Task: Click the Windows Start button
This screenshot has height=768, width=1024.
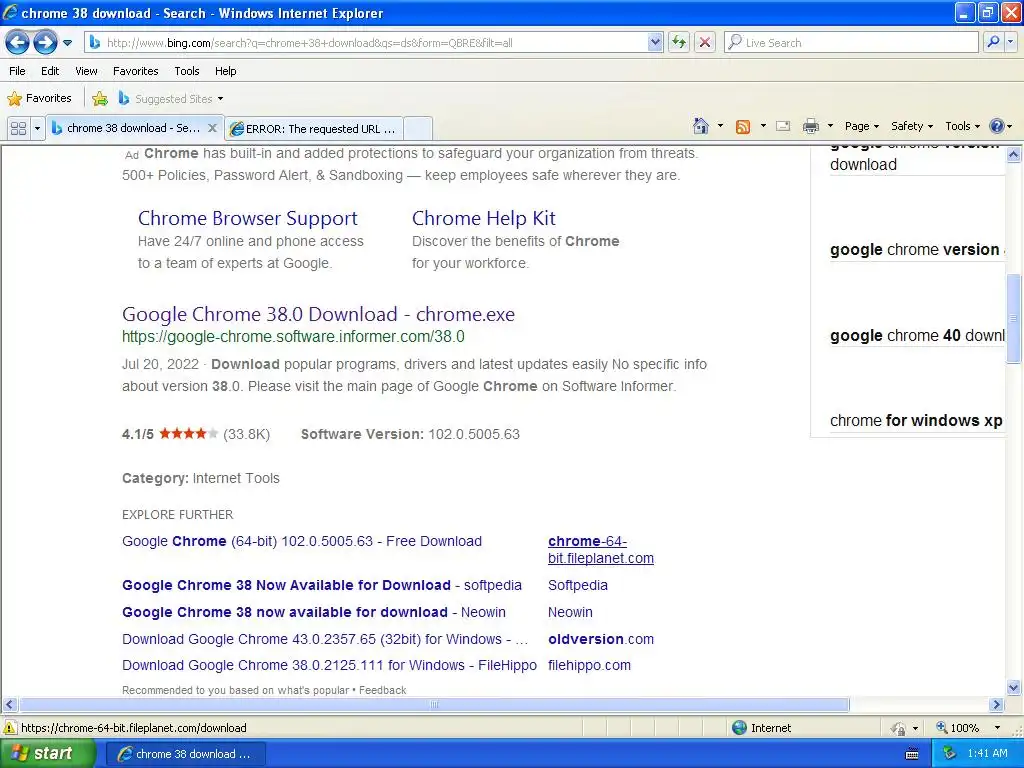Action: [x=48, y=754]
